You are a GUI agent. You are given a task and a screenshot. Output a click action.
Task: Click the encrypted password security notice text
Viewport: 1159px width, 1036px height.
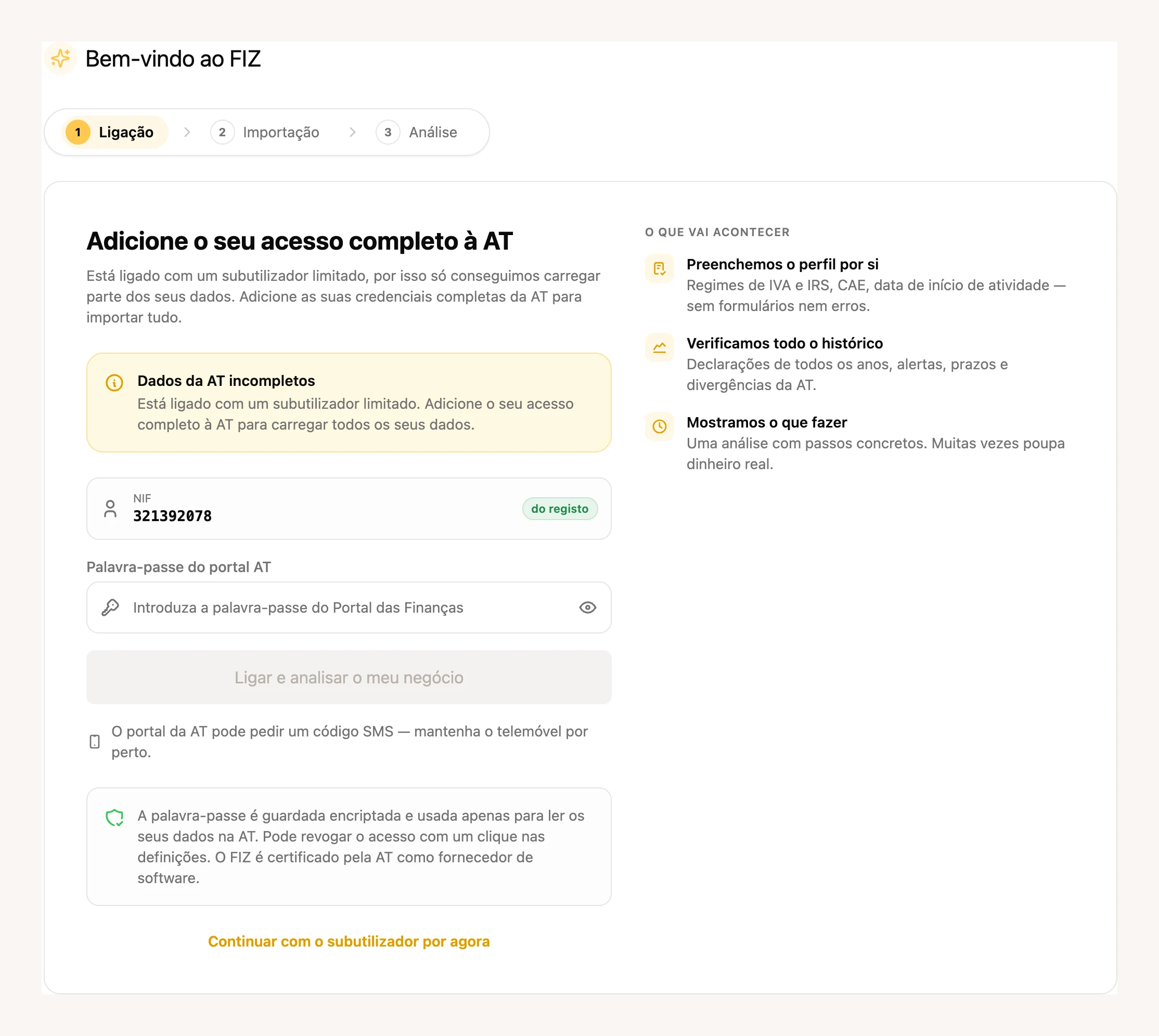(361, 847)
